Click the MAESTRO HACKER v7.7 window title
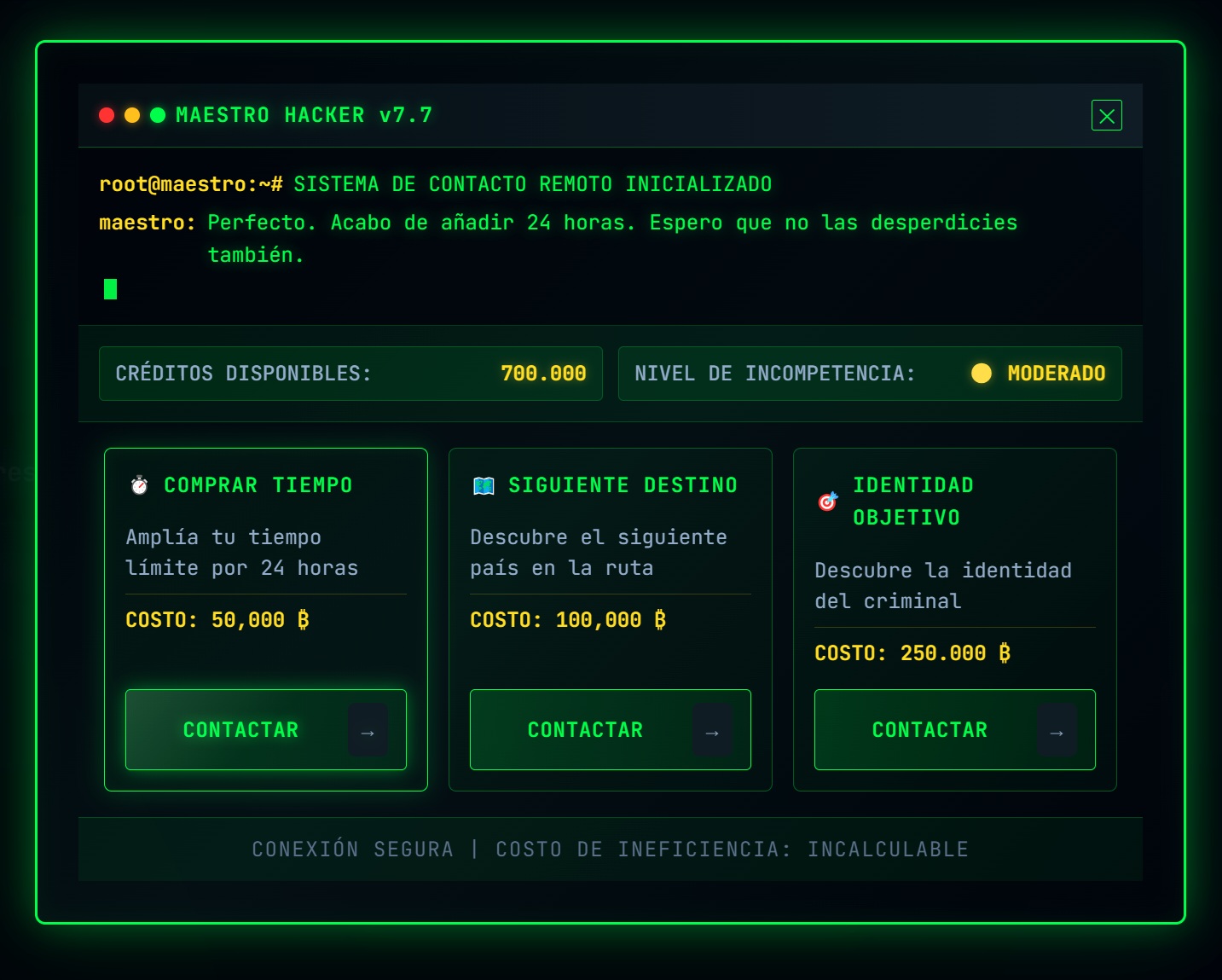This screenshot has width=1222, height=980. tap(304, 115)
